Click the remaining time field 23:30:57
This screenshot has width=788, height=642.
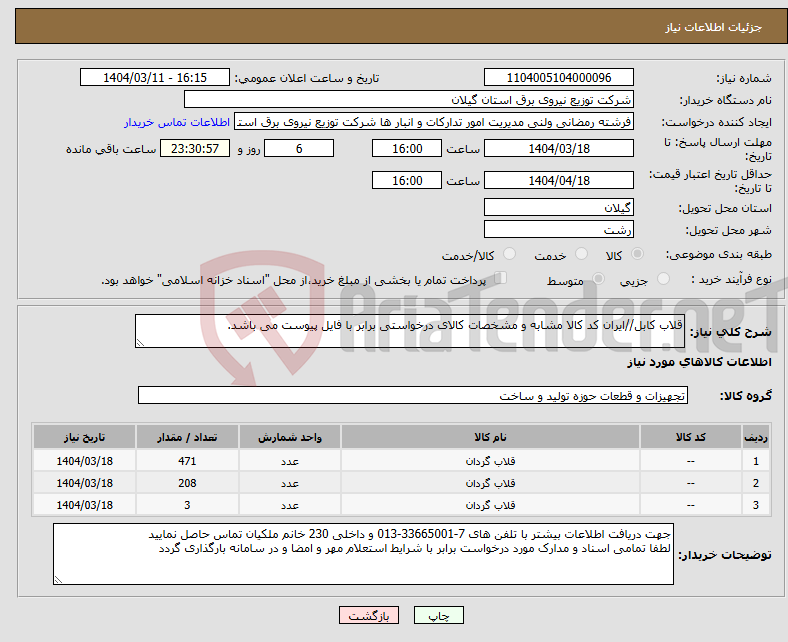coord(195,148)
